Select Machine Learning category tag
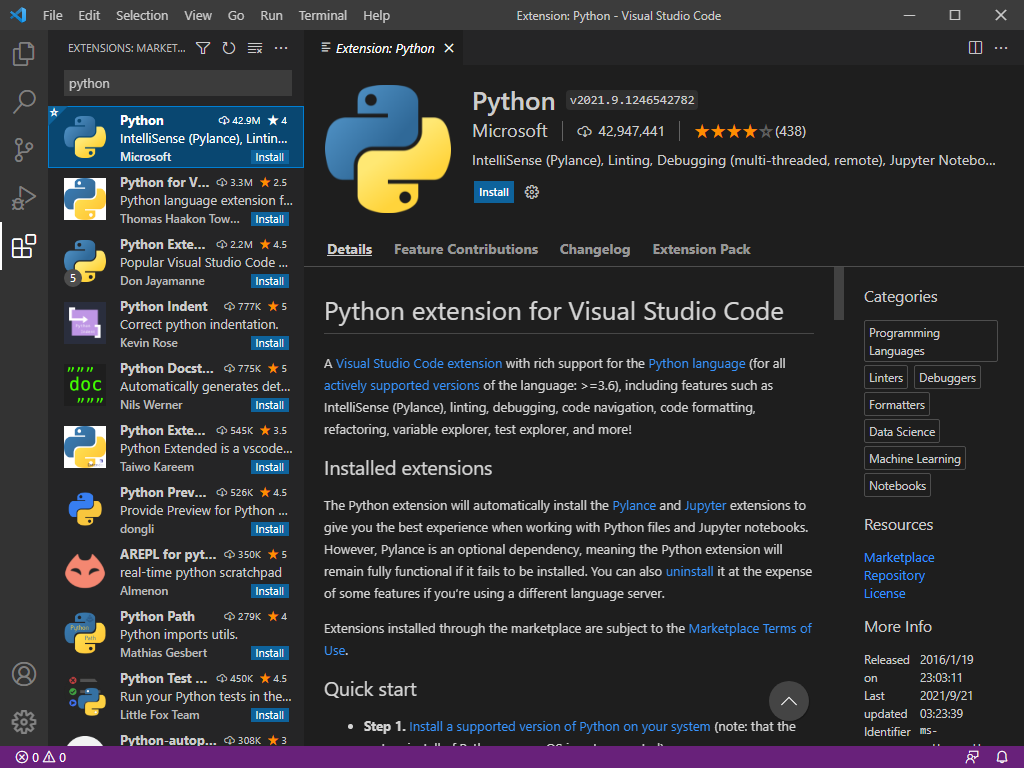This screenshot has height=768, width=1024. click(x=914, y=459)
